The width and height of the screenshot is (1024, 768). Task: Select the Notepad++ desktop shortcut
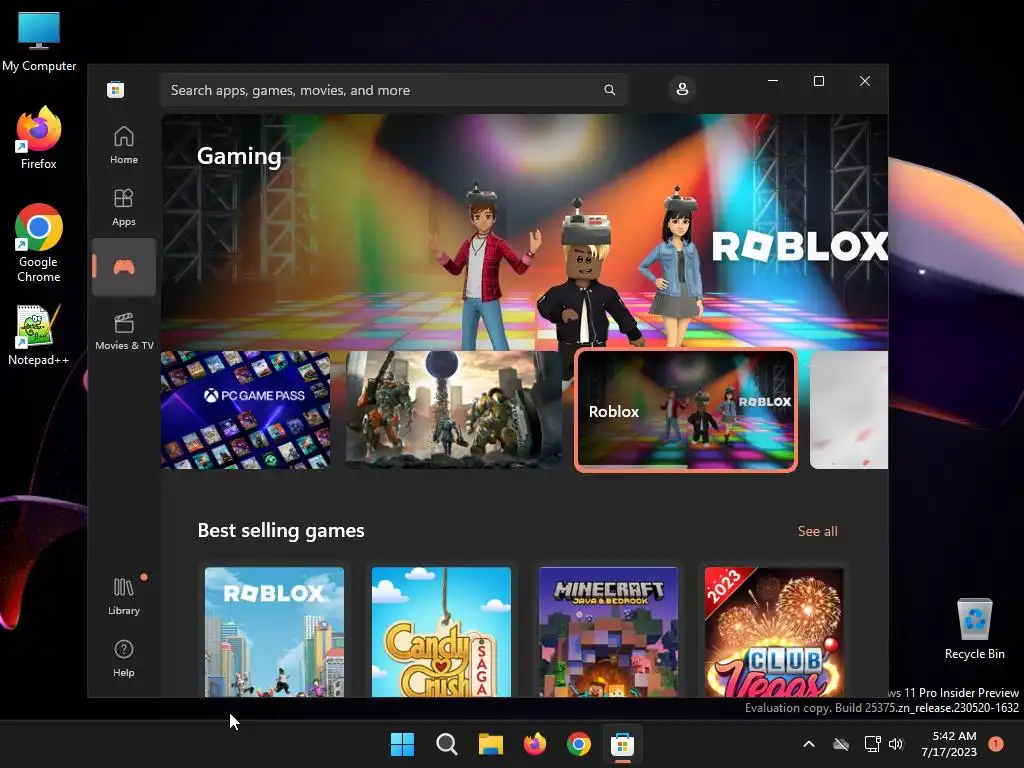(39, 335)
